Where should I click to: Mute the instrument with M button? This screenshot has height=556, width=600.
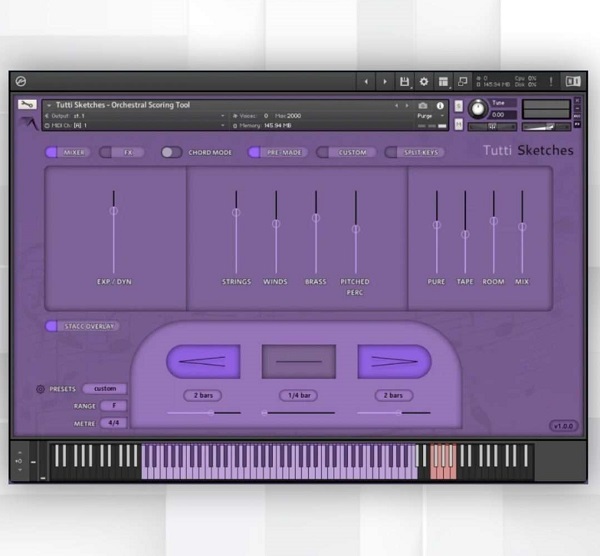(x=458, y=124)
